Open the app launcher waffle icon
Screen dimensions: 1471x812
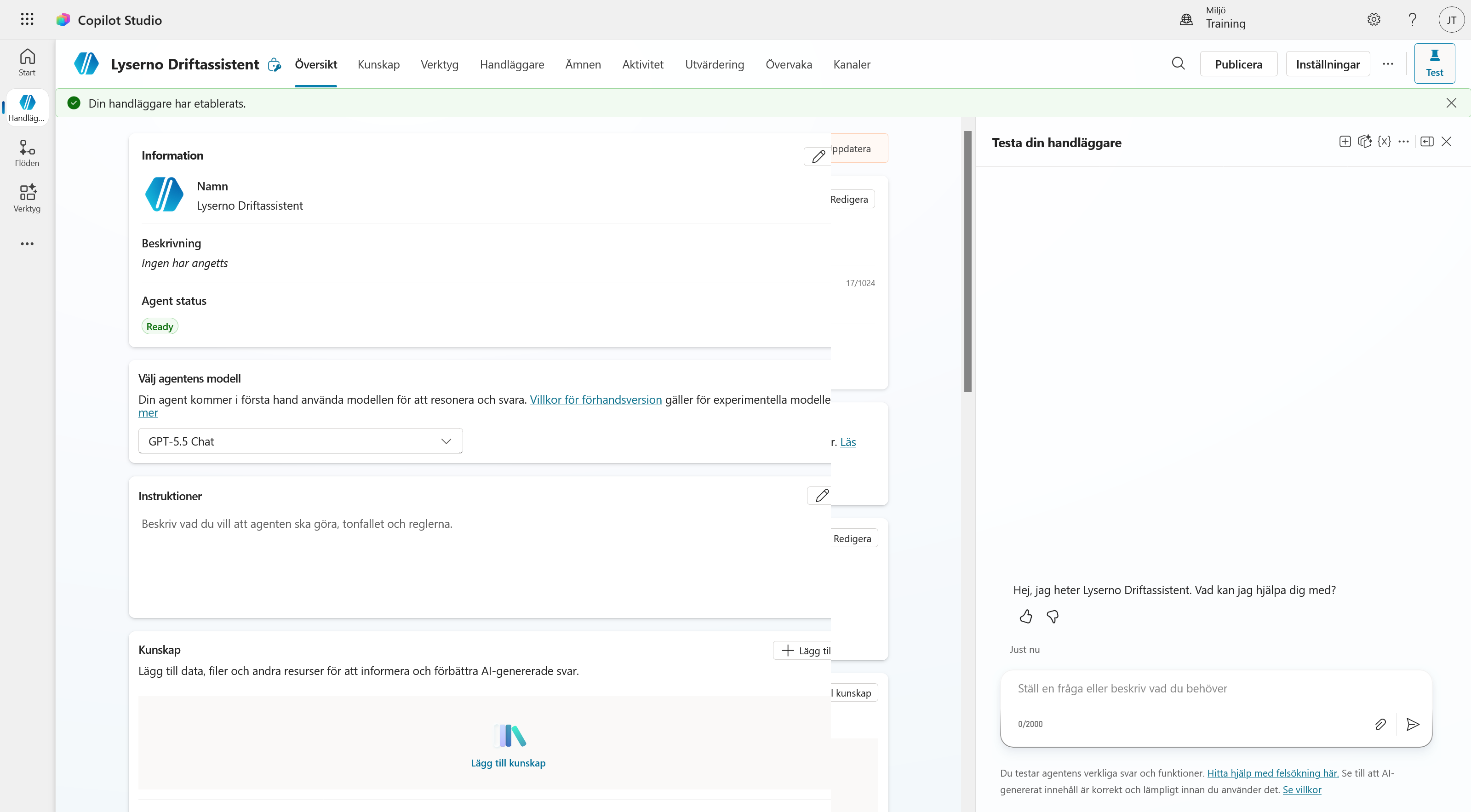click(x=27, y=19)
